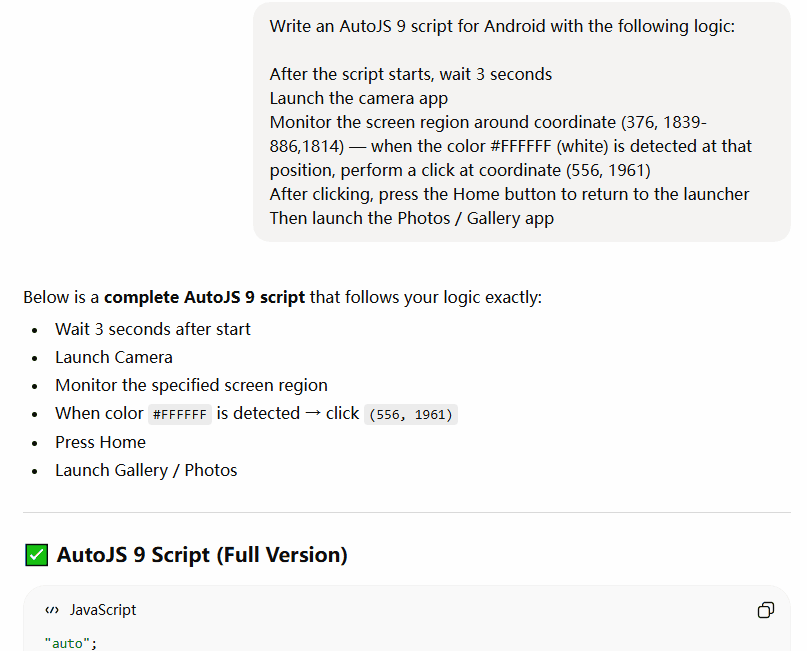
Task: Click the Press Home bullet item
Action: tap(100, 442)
